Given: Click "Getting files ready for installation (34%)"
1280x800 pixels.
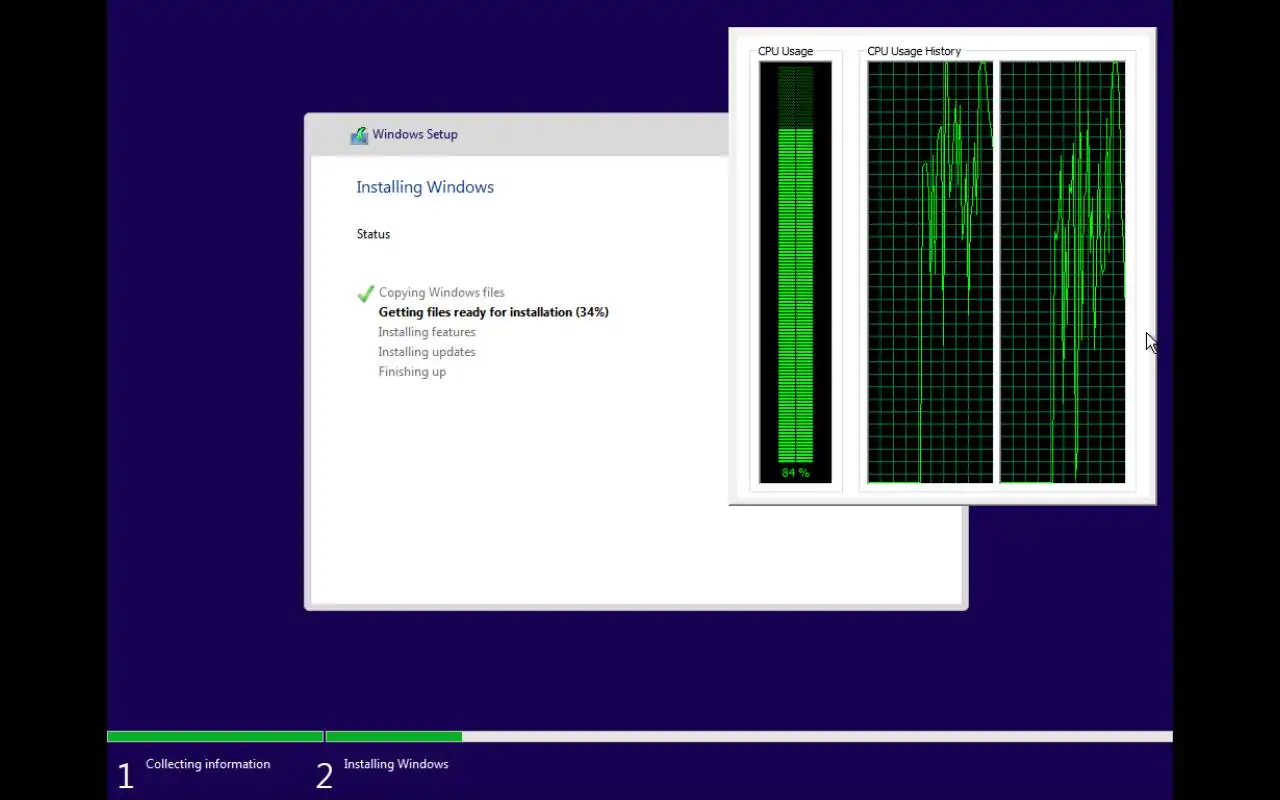Looking at the screenshot, I should coord(493,312).
